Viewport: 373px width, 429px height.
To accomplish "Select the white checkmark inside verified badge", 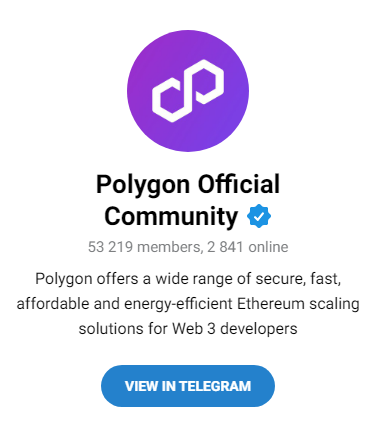I will pyautogui.click(x=259, y=217).
